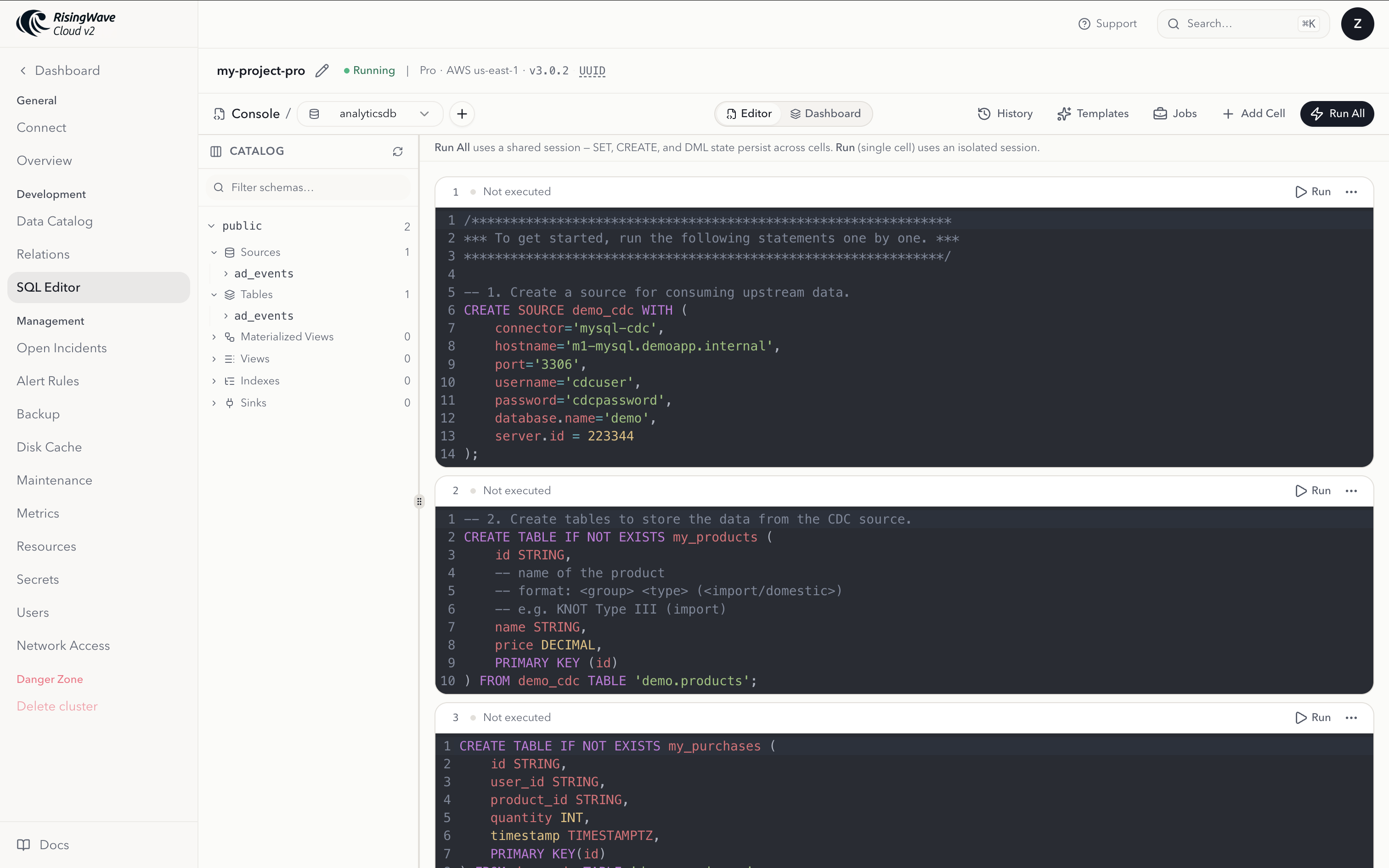
Task: Open Alert Rules
Action: coord(48,381)
